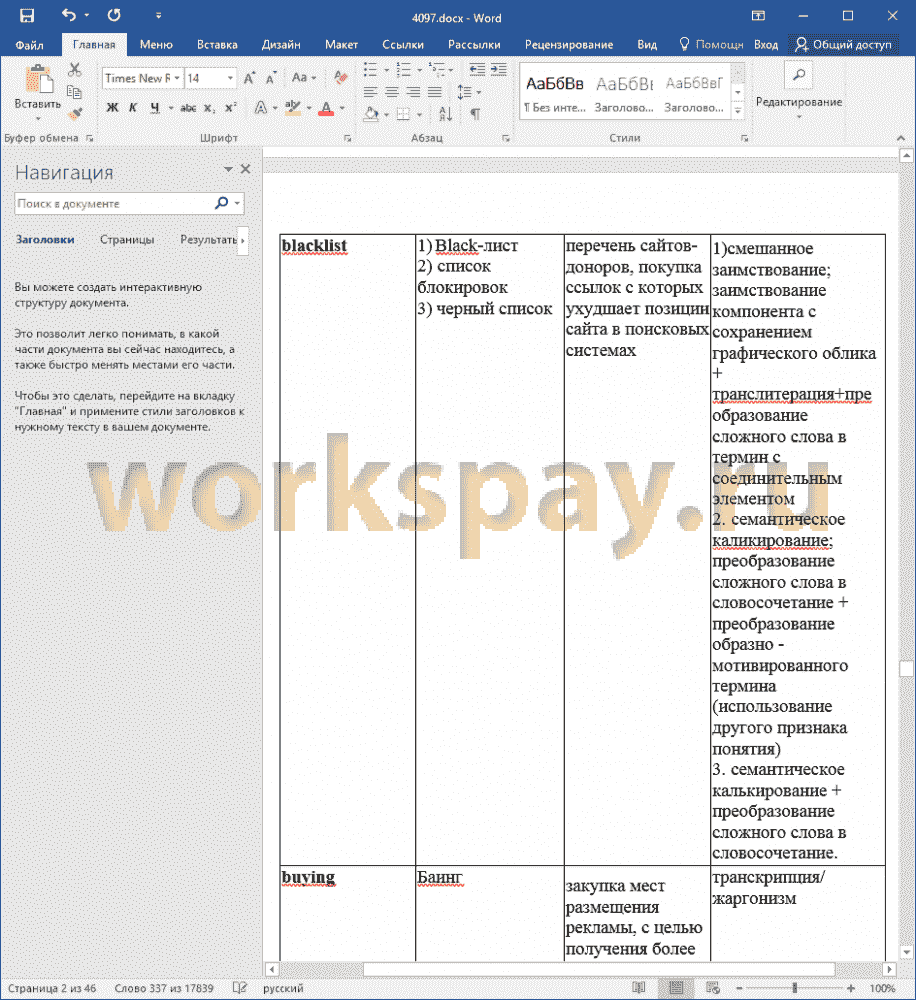Decrease font size with the smaller A icon

tap(271, 78)
